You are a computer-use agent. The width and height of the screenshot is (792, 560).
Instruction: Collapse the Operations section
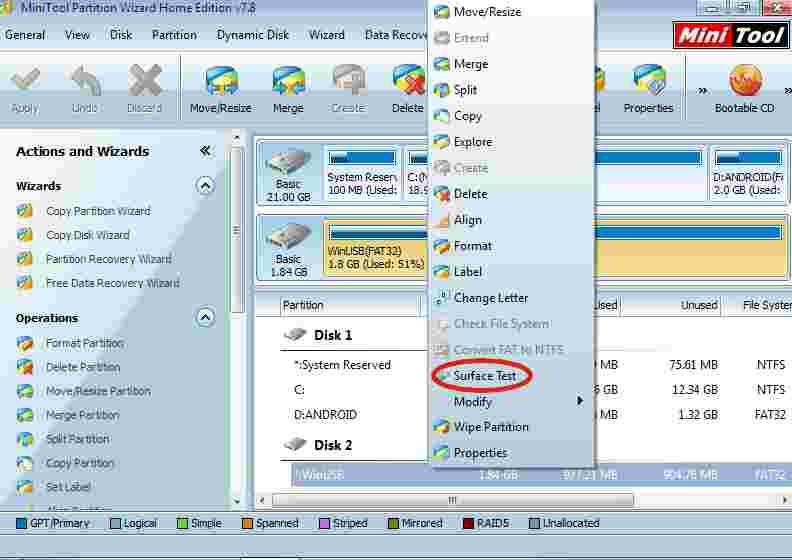[205, 318]
